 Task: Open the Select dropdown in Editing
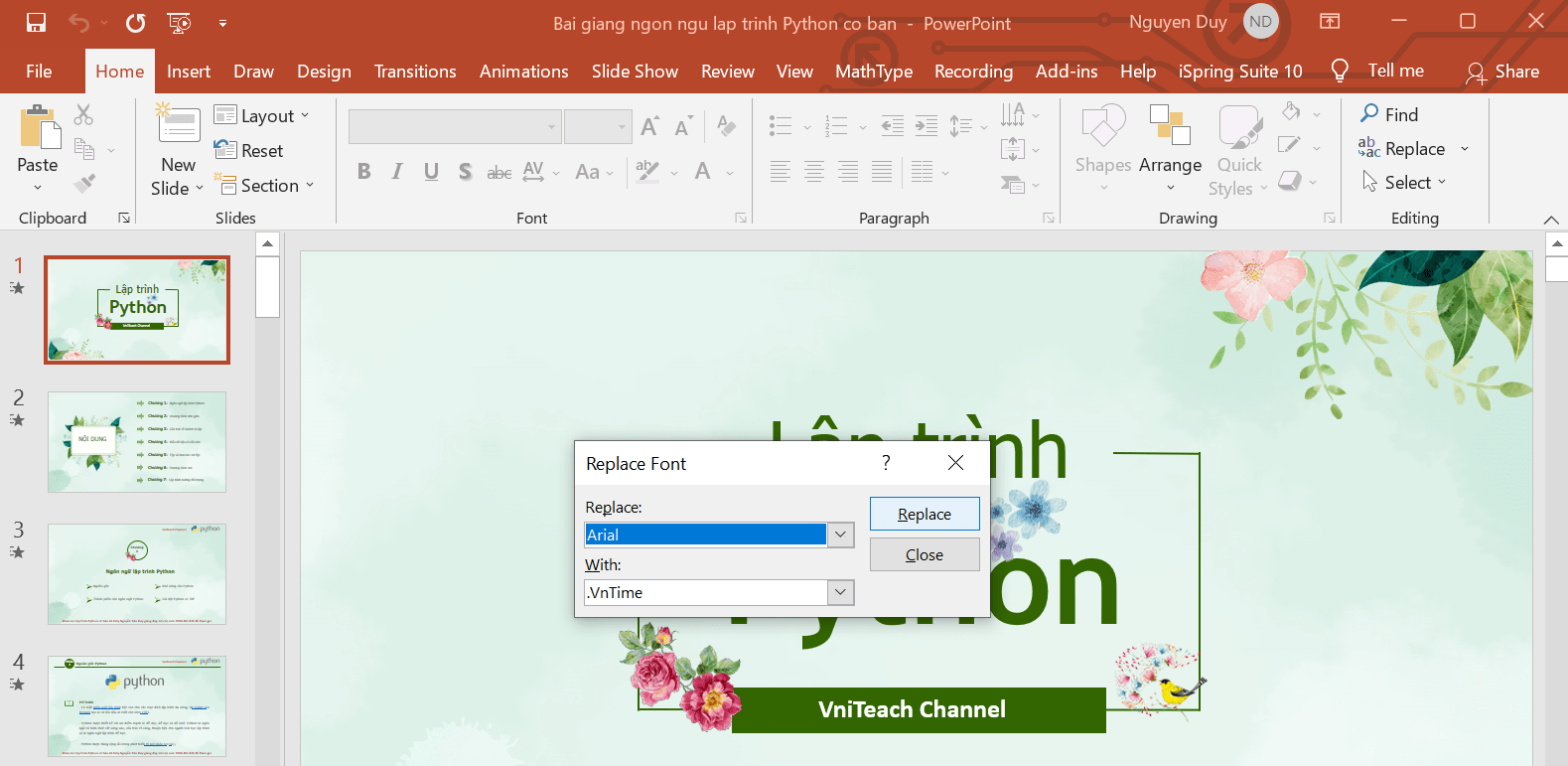point(1404,182)
